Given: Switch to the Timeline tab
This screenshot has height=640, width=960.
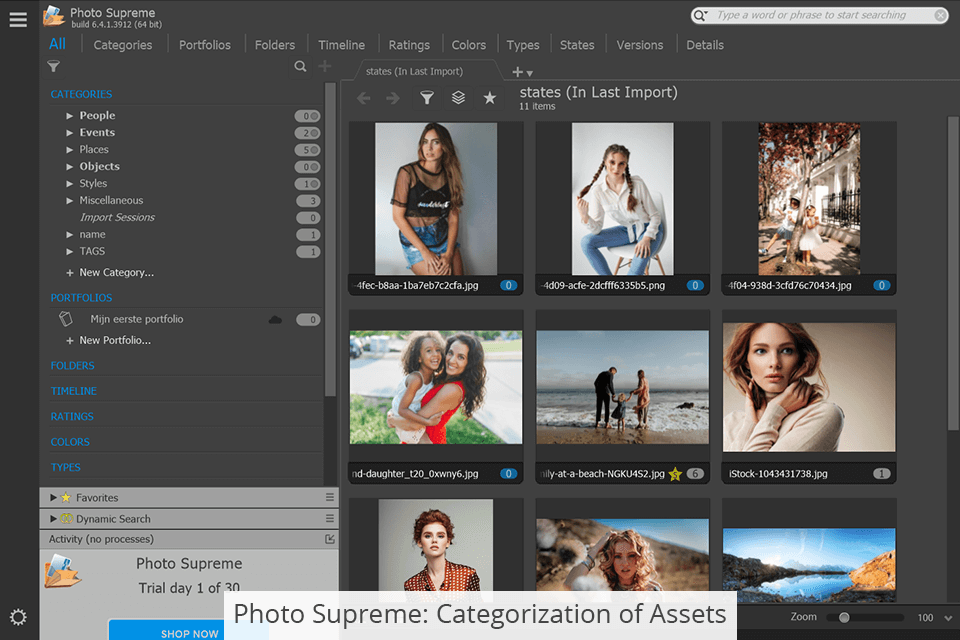Looking at the screenshot, I should [x=341, y=45].
